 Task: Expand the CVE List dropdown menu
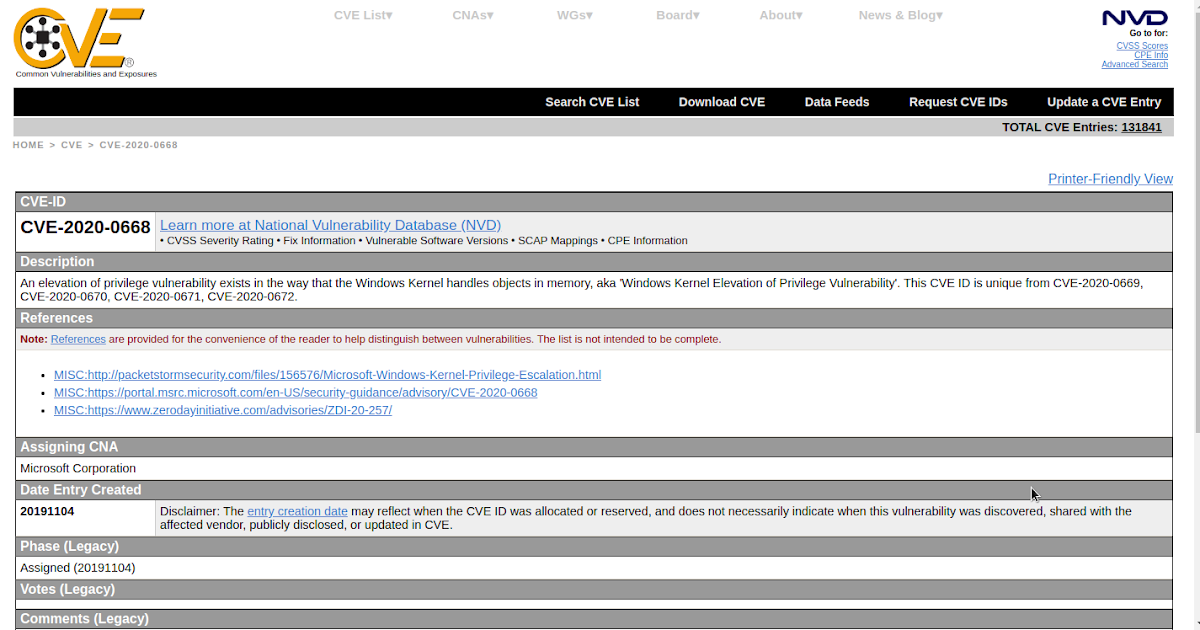tap(363, 15)
